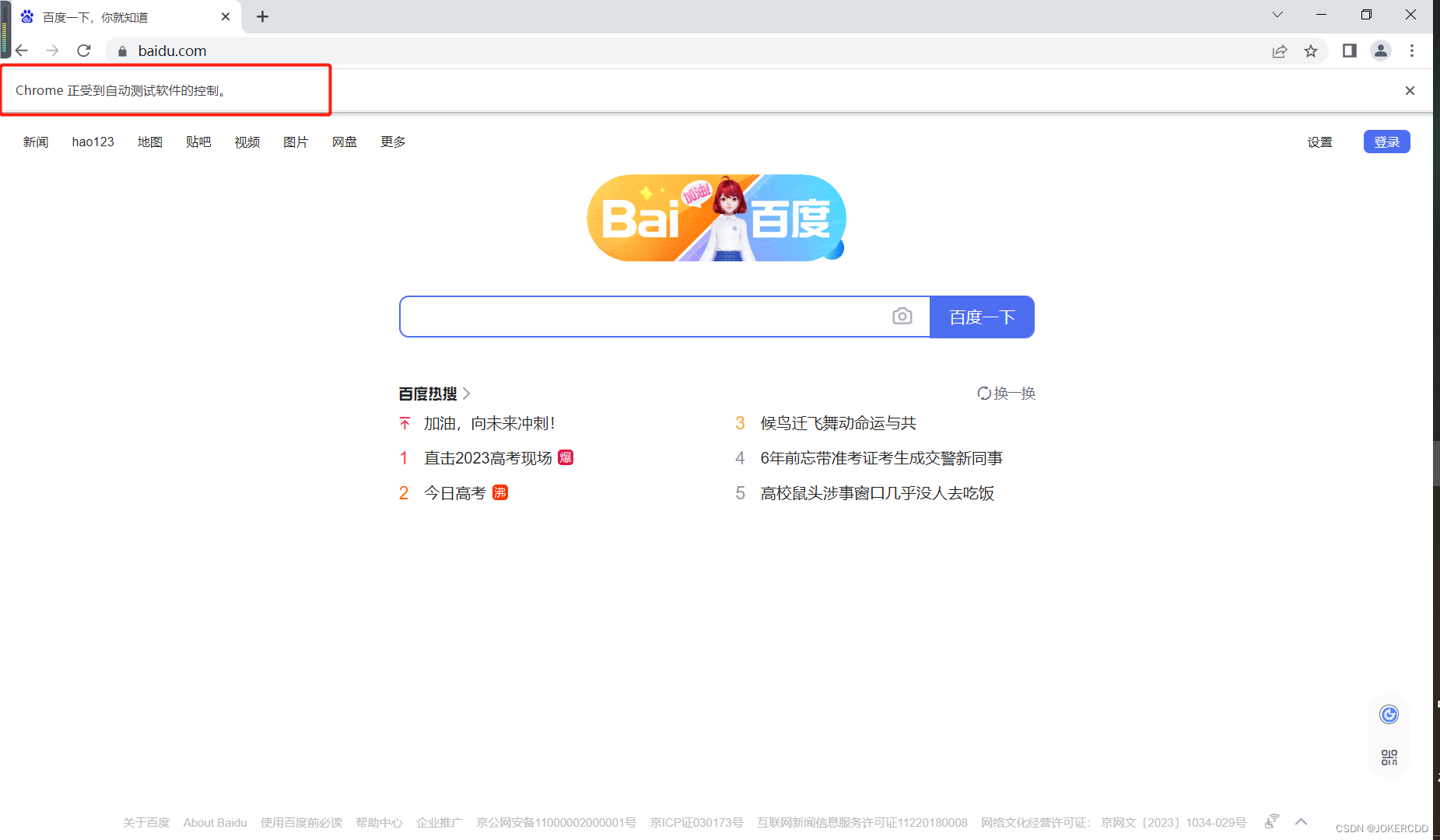Screen dimensions: 1440x840
Task: Open the hao123 navigation link
Action: click(93, 142)
